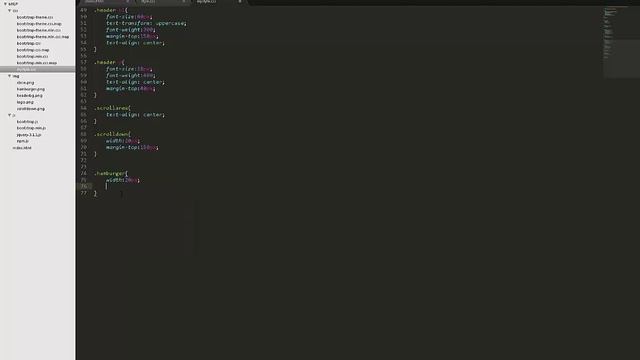Open bootstrap.min.css in the file tree

point(32,56)
